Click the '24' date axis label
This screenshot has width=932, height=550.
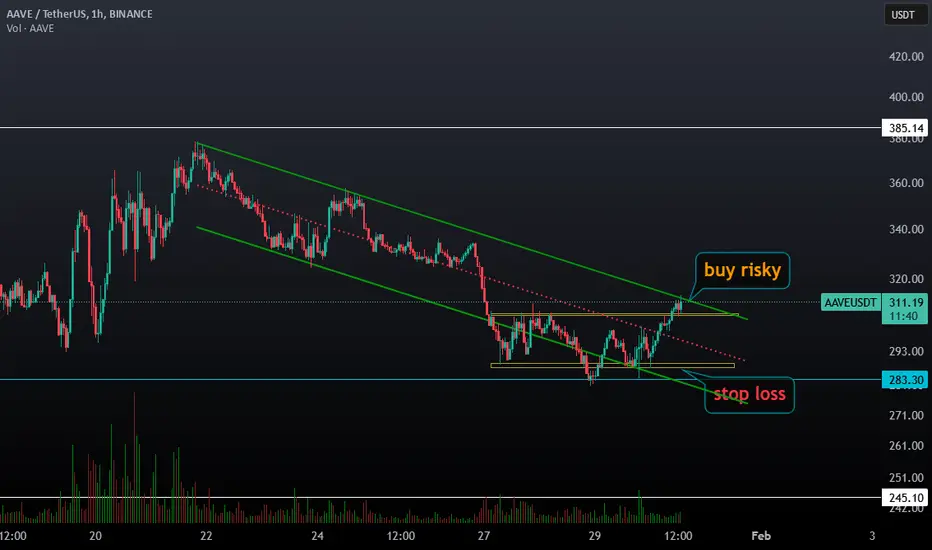point(317,536)
